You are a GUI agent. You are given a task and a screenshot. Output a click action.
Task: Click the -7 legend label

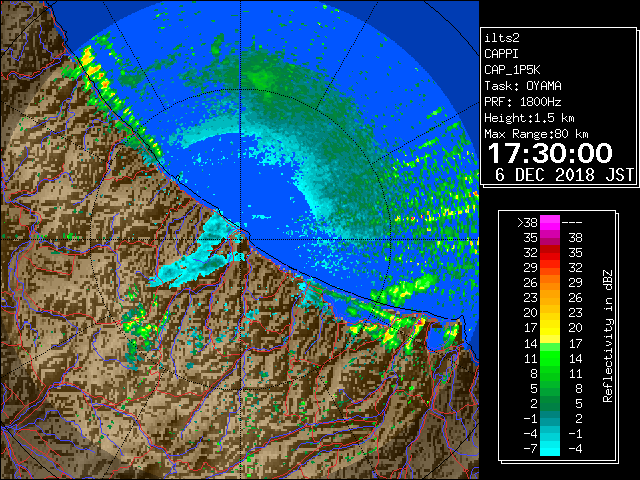[x=530, y=449]
